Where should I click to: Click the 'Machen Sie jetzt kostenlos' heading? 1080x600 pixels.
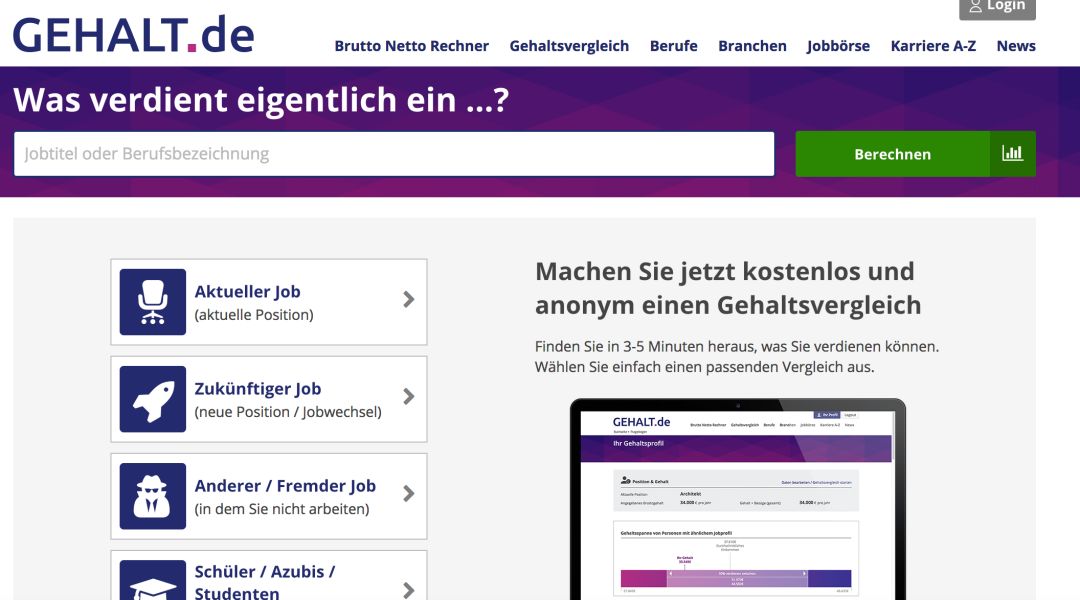point(728,288)
